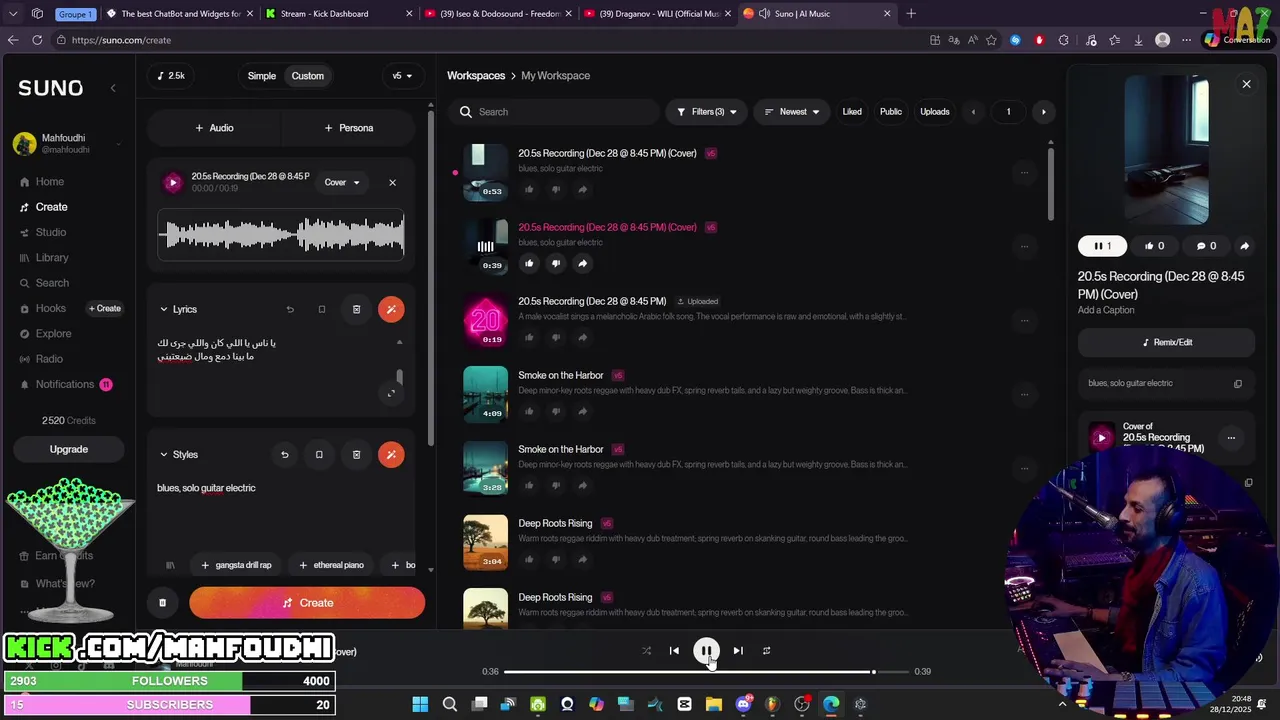Click the workspace Search field
Viewport: 1280px width, 720px height.
tap(558, 112)
